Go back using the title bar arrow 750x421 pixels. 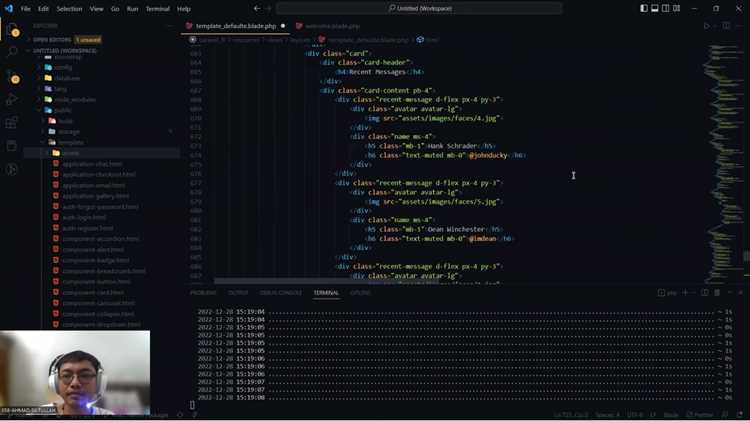[x=257, y=9]
